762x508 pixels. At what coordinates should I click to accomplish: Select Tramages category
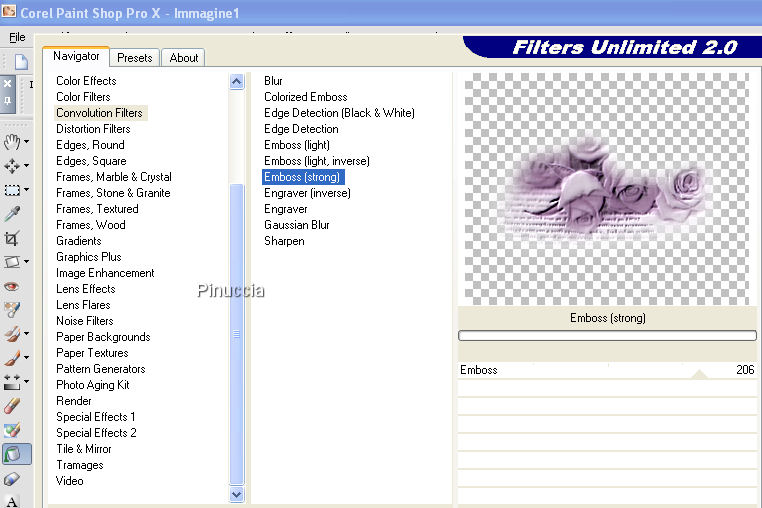[80, 465]
